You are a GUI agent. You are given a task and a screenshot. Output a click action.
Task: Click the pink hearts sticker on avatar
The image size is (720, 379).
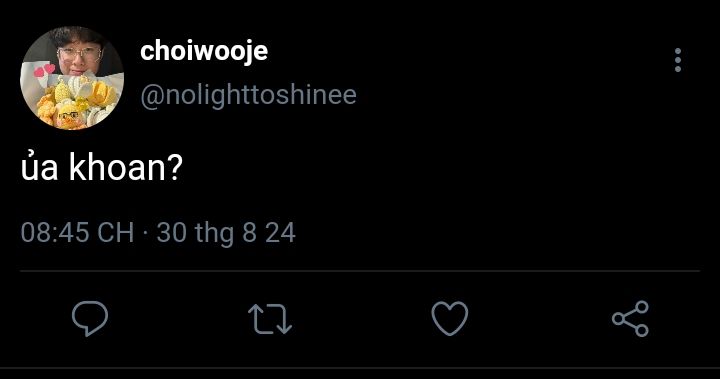[45, 71]
